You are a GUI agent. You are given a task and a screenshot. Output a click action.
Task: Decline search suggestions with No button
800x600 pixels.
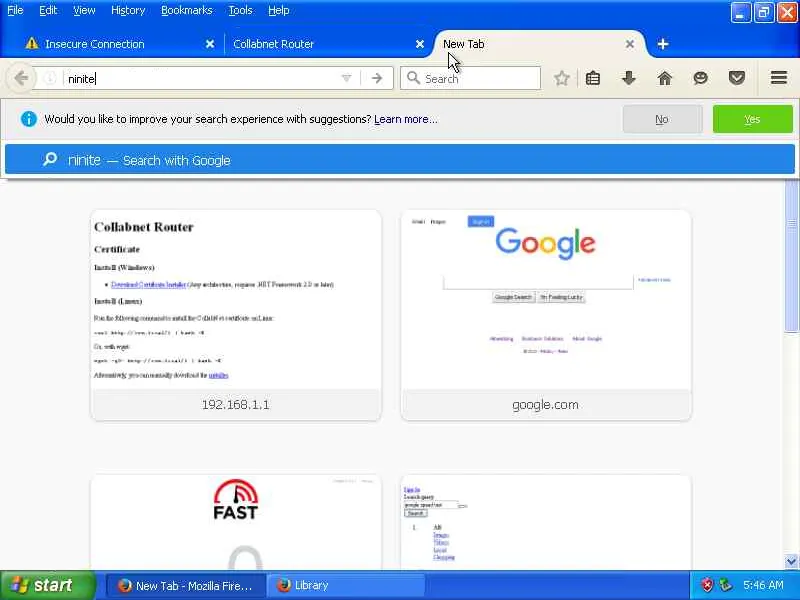pyautogui.click(x=662, y=119)
